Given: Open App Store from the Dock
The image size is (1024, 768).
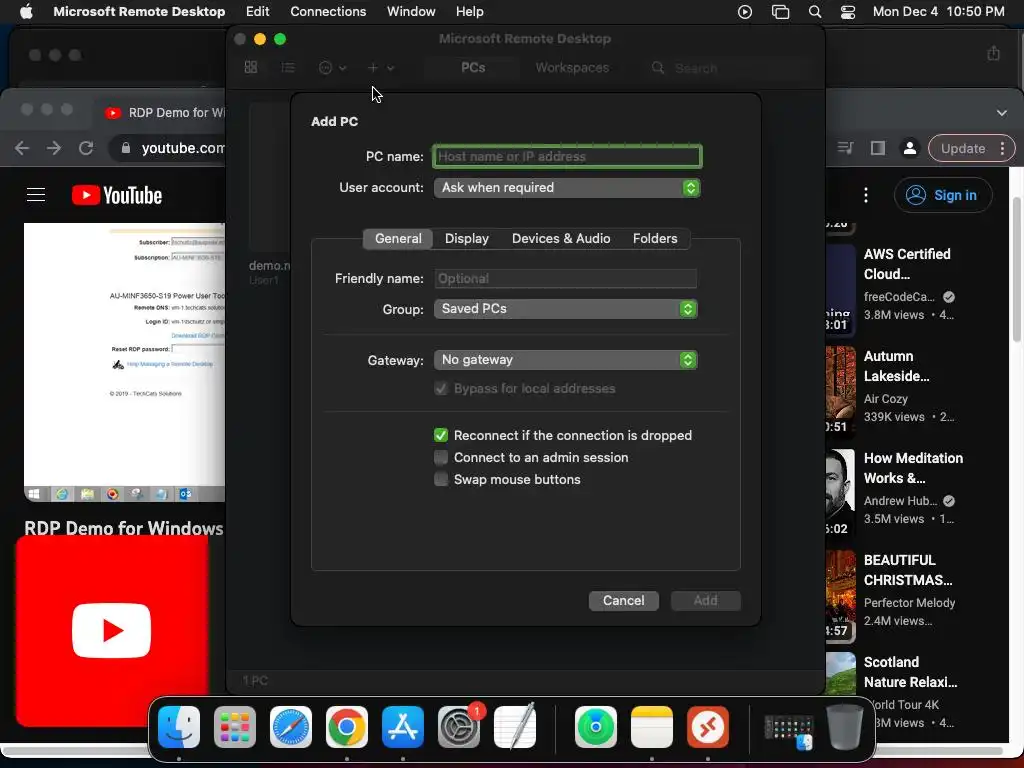Looking at the screenshot, I should (403, 727).
